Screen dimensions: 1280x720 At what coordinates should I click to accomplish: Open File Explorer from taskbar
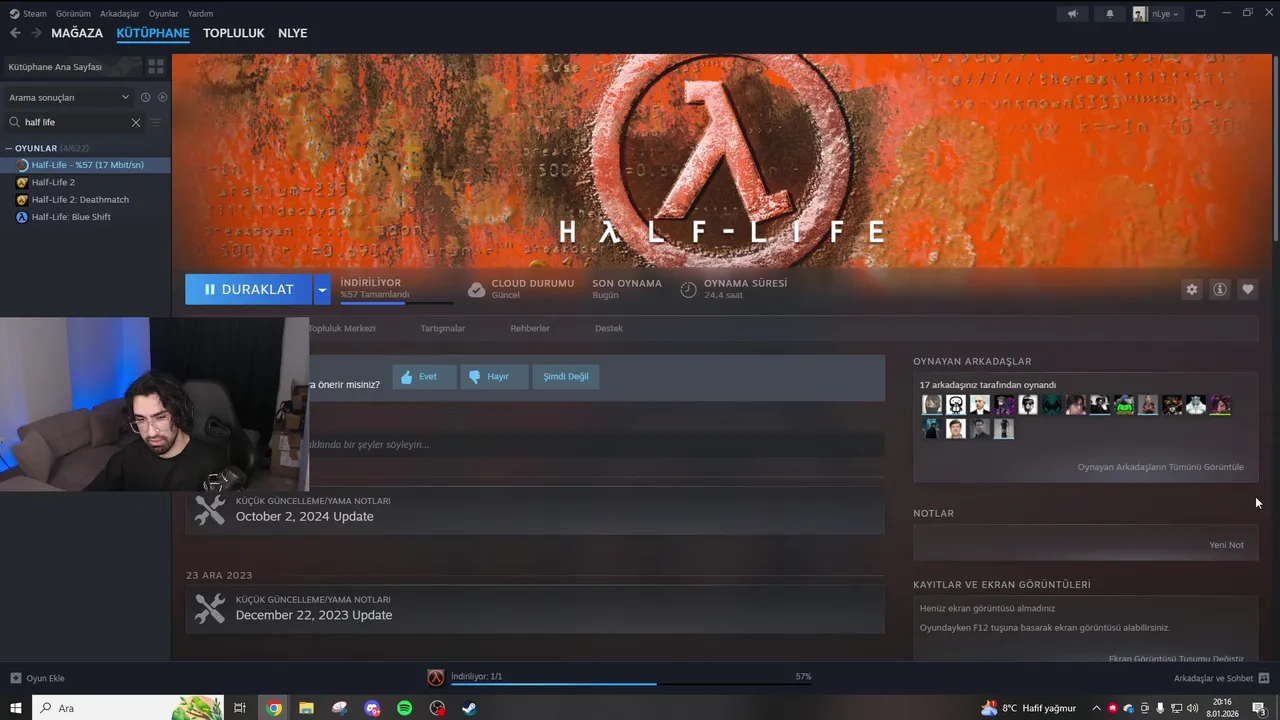point(306,708)
